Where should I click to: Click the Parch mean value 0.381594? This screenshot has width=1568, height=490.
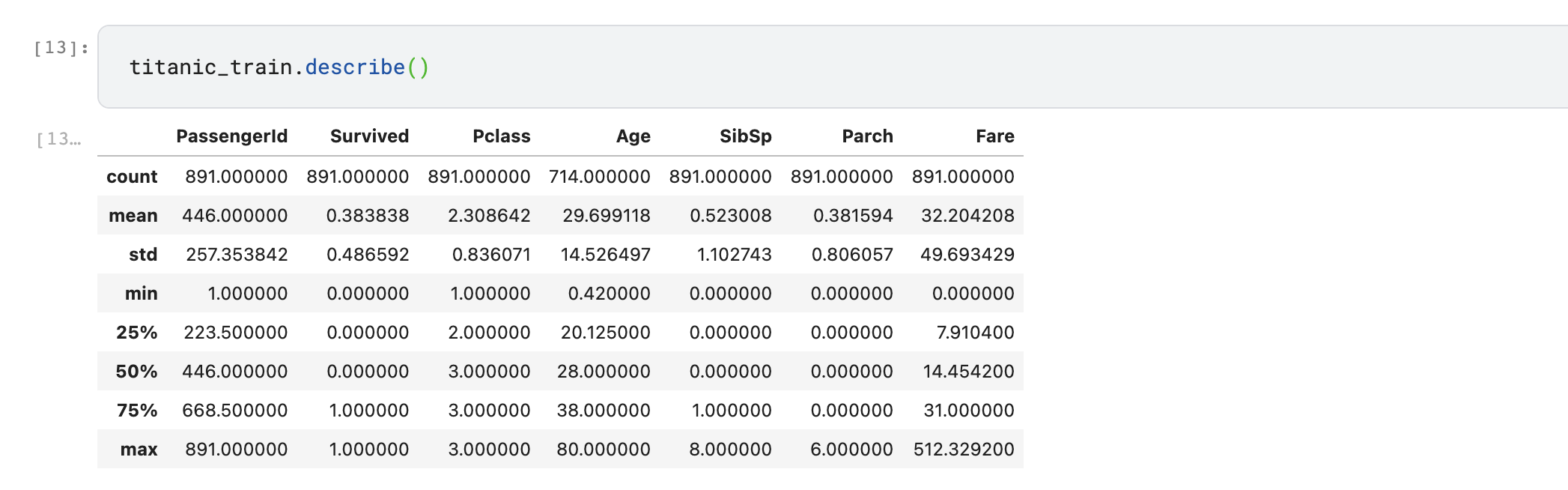tap(853, 216)
